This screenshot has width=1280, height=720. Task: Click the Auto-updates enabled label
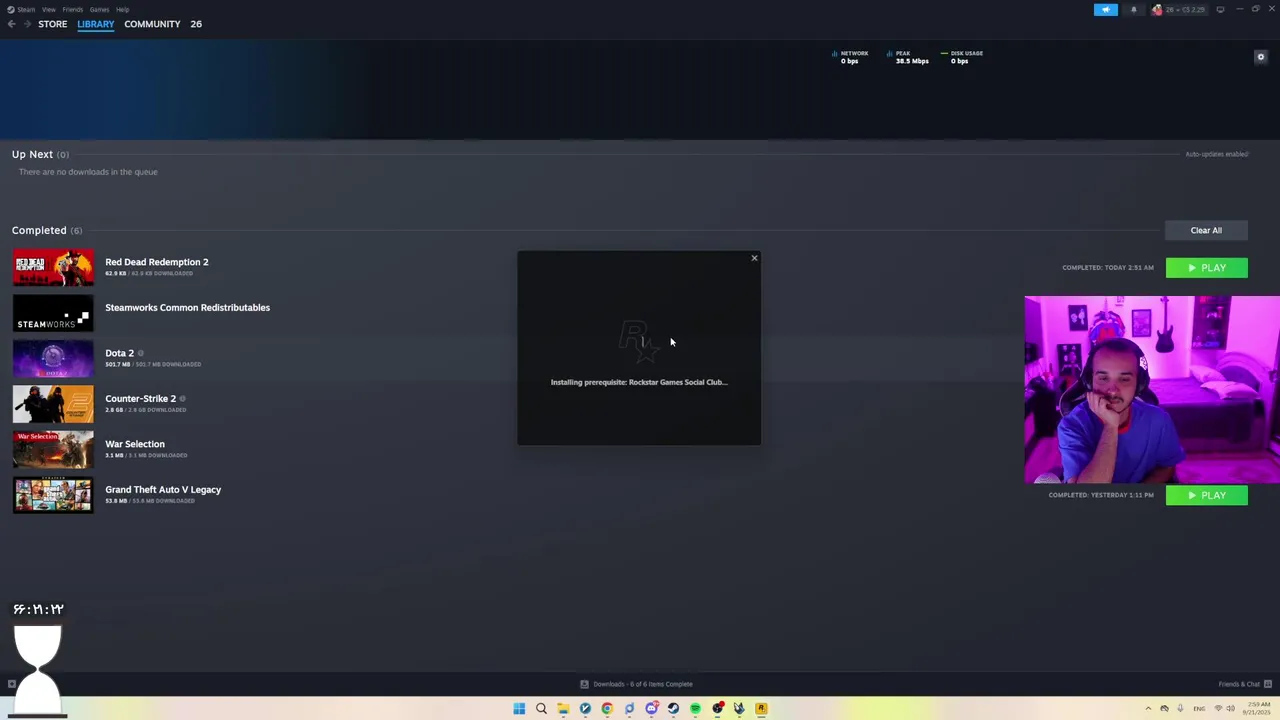(1216, 154)
